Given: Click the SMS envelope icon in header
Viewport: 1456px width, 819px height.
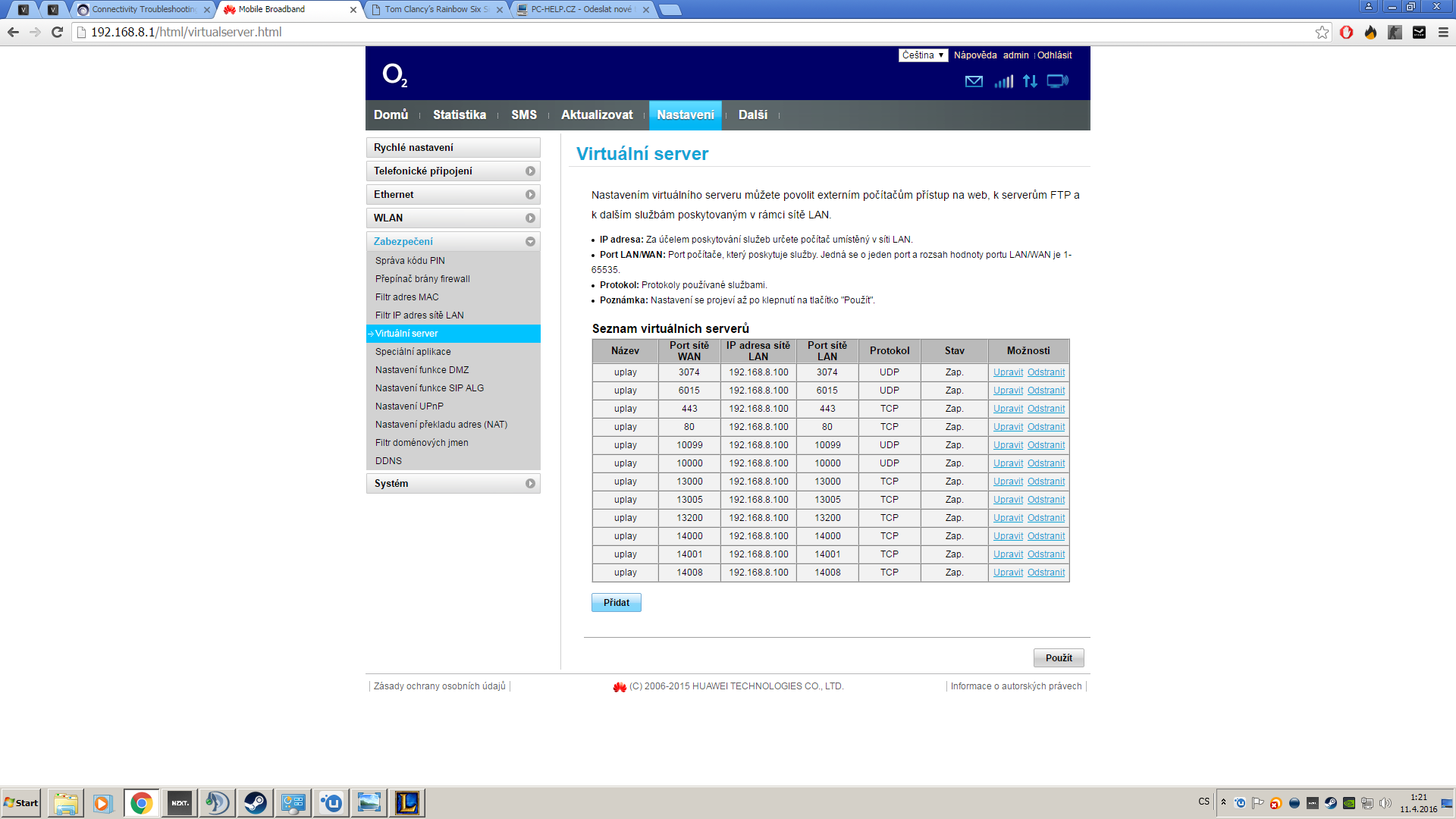Looking at the screenshot, I should click(974, 81).
